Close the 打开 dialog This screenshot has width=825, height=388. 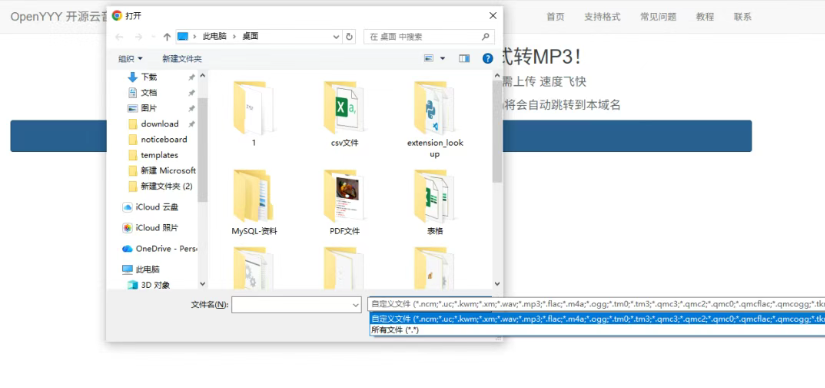point(493,16)
